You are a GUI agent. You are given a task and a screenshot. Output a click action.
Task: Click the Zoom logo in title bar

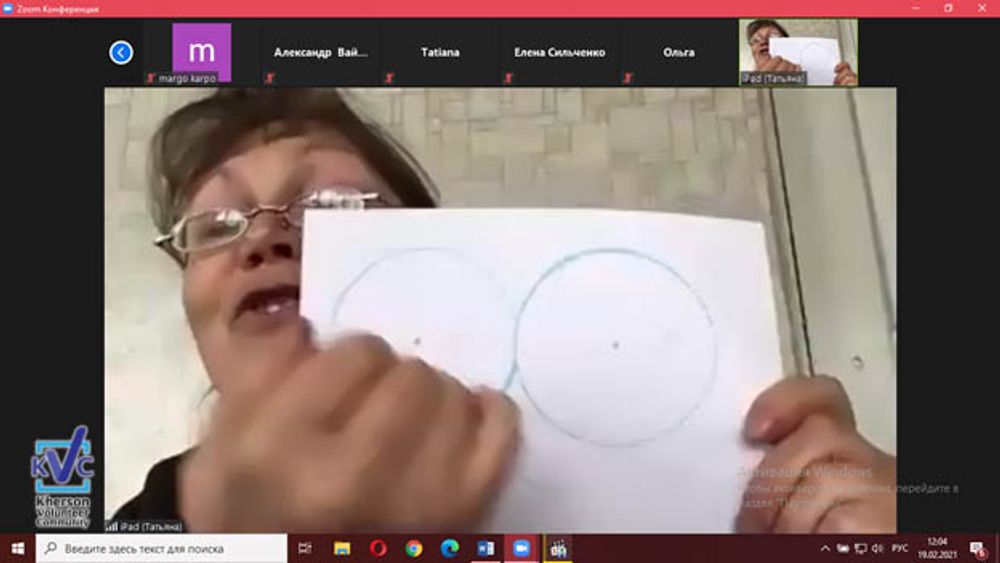[8, 8]
